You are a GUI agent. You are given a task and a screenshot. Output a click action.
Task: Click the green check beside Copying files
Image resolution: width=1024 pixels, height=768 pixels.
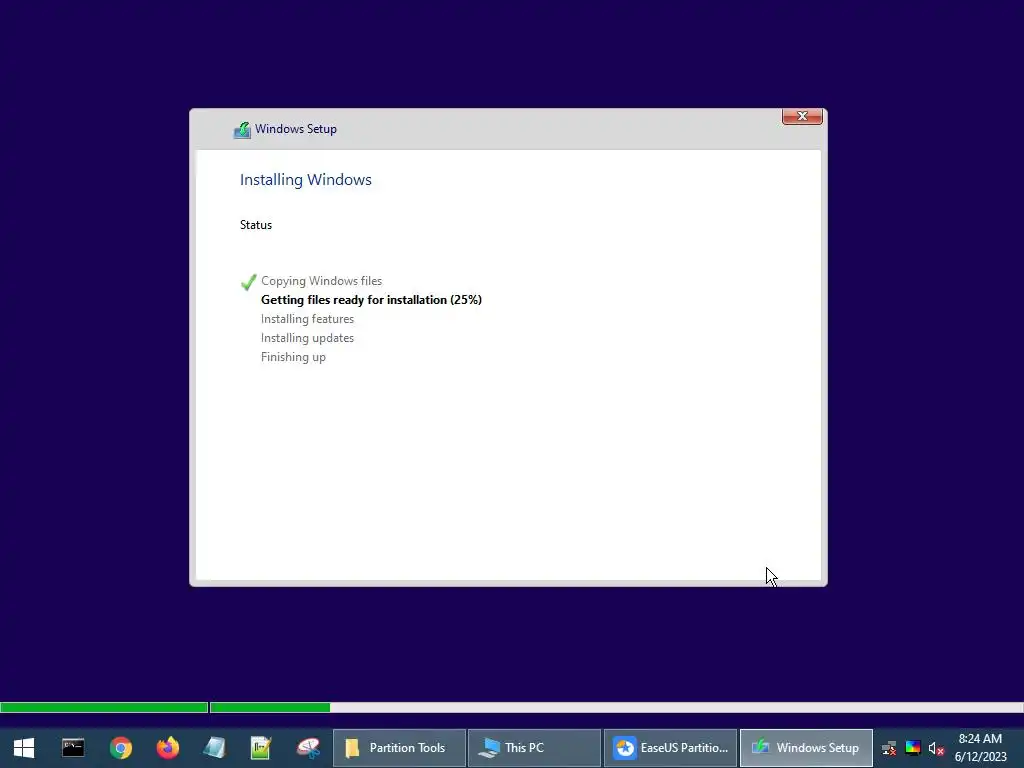248,281
